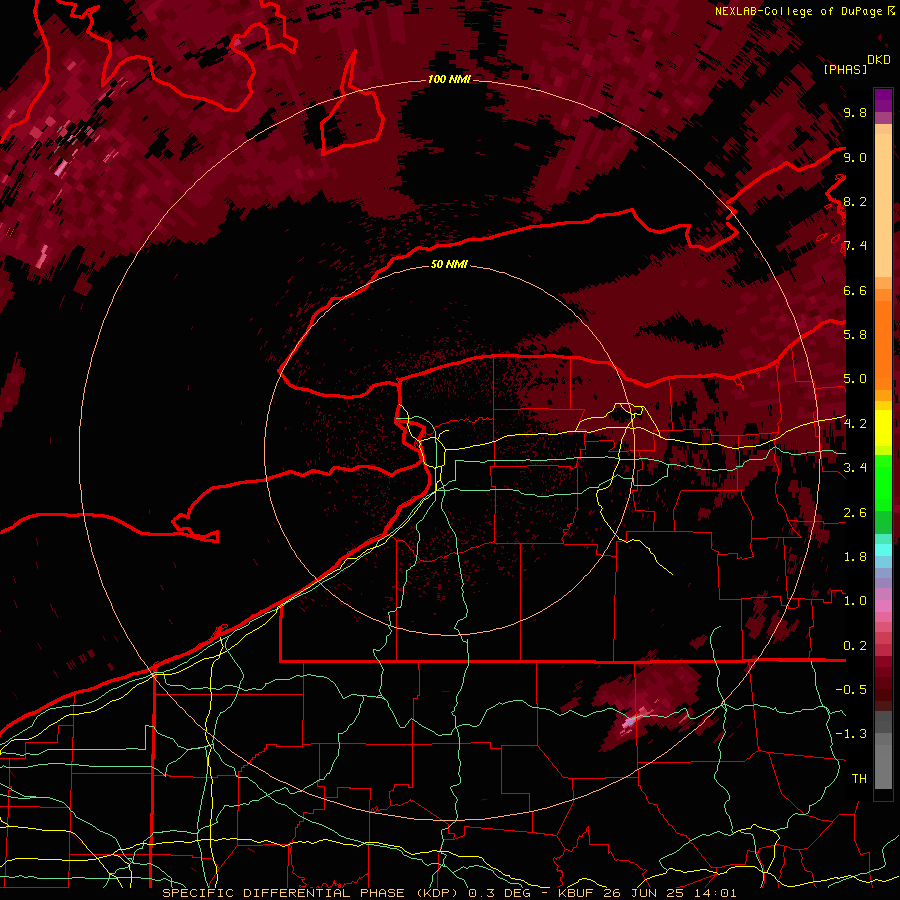This screenshot has width=900, height=900.
Task: Click the [PHAS] legend unit label
Action: [x=845, y=70]
